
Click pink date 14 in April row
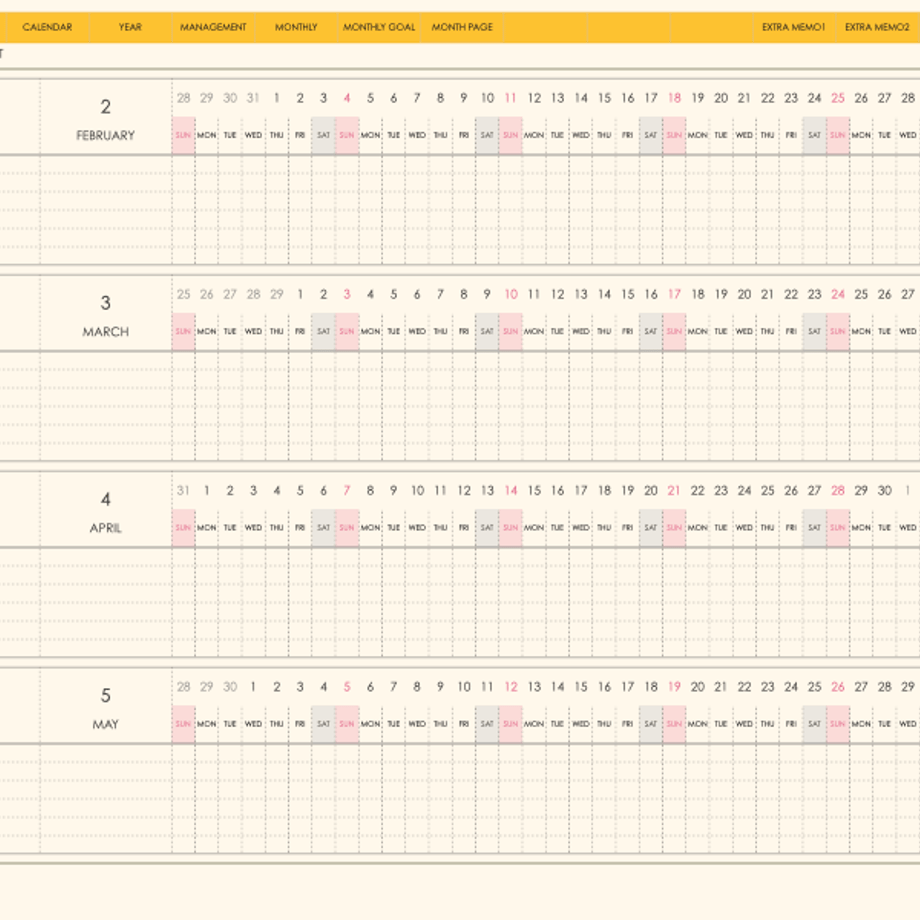coord(510,491)
